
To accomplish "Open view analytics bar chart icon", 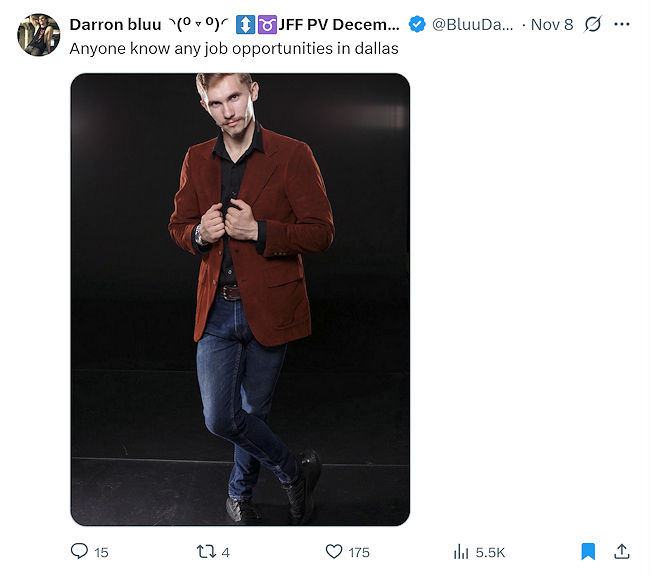I will point(462,551).
